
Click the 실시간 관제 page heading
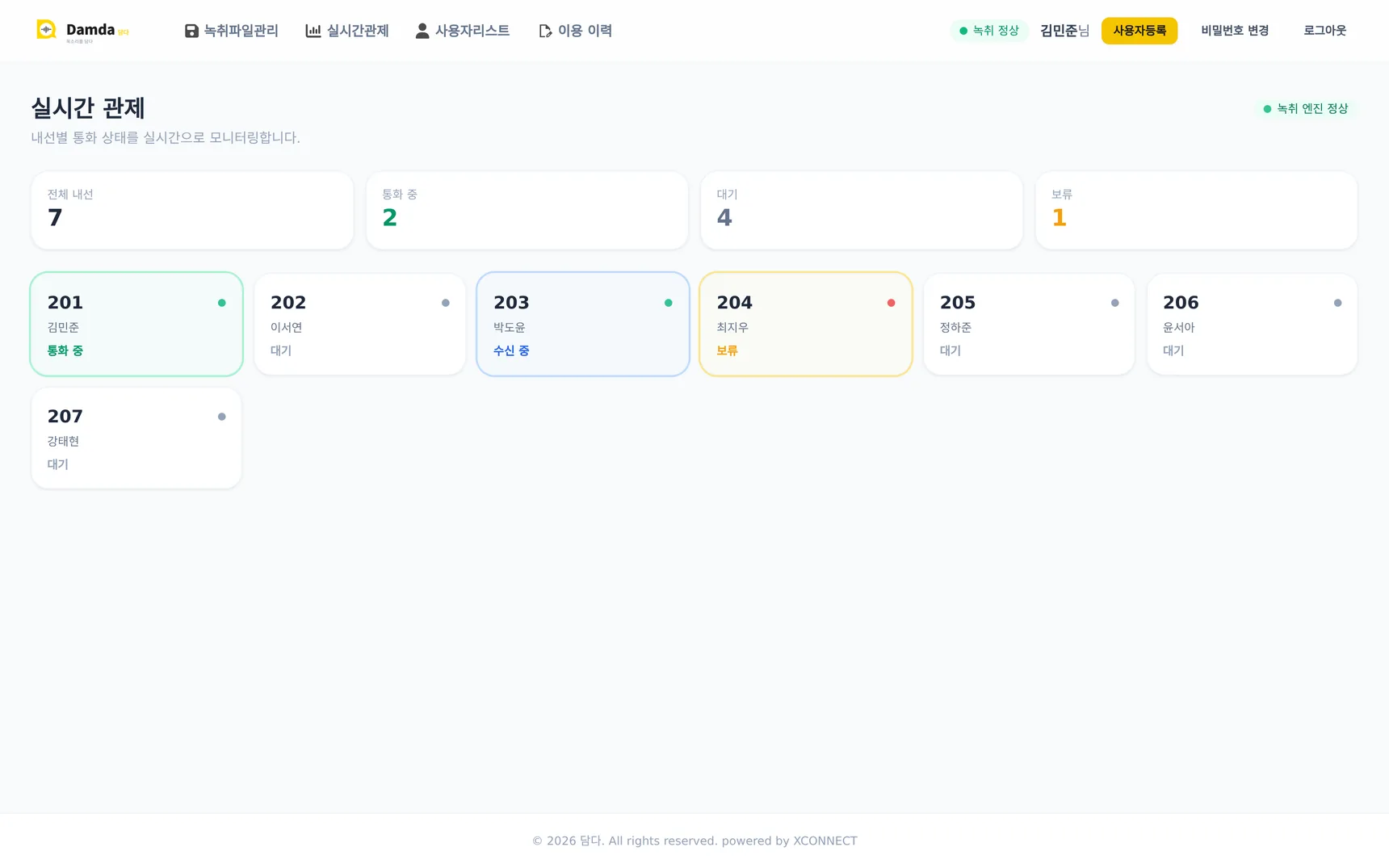(88, 108)
